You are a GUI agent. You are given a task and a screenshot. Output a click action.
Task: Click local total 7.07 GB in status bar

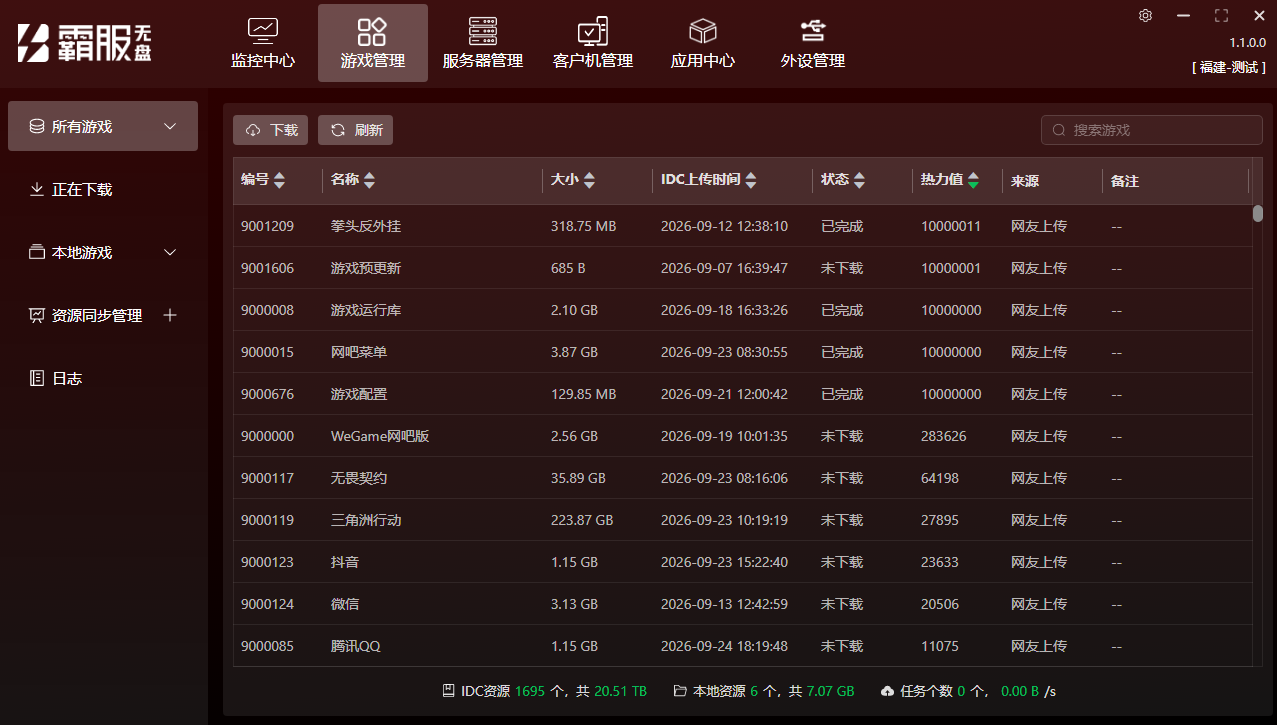click(x=830, y=691)
